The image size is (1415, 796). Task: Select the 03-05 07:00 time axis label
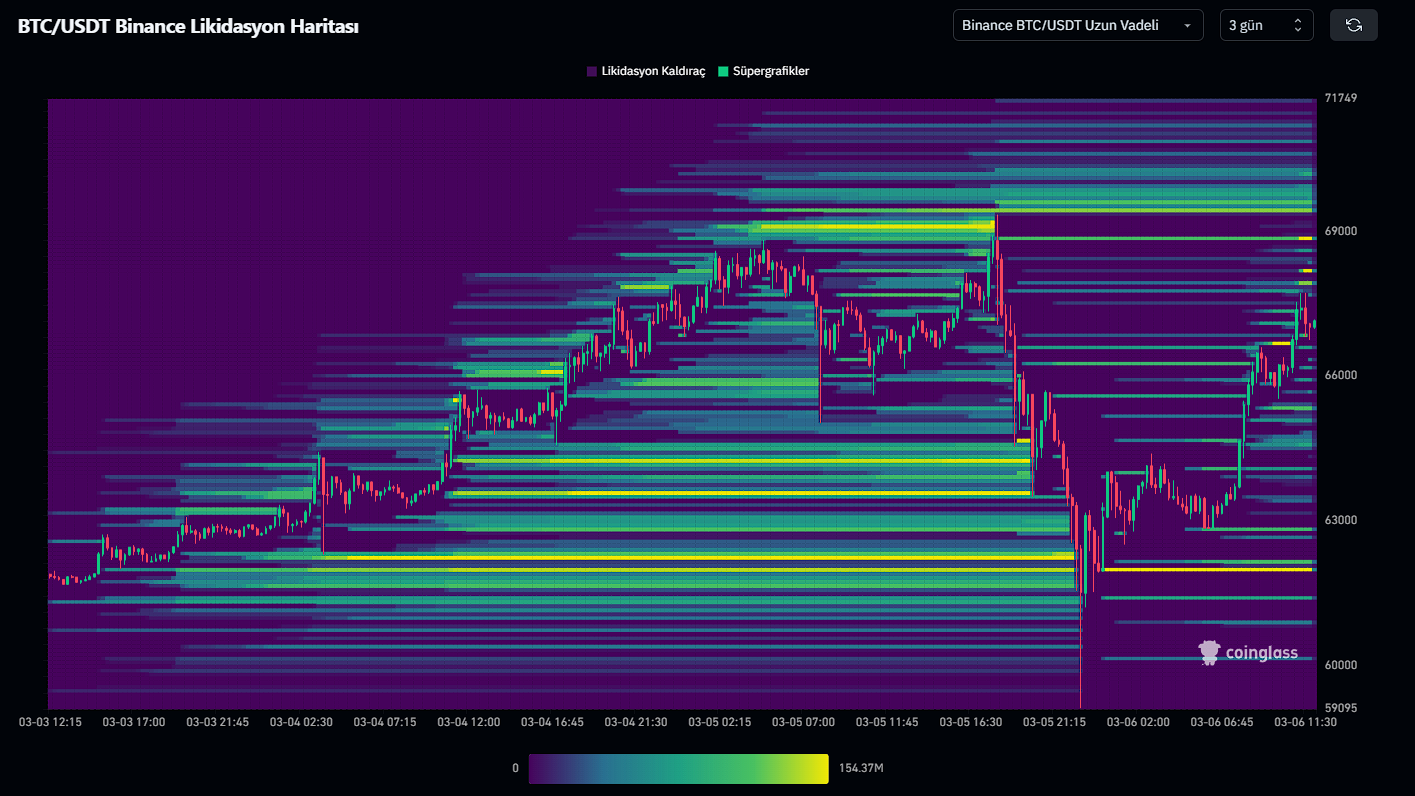point(804,722)
